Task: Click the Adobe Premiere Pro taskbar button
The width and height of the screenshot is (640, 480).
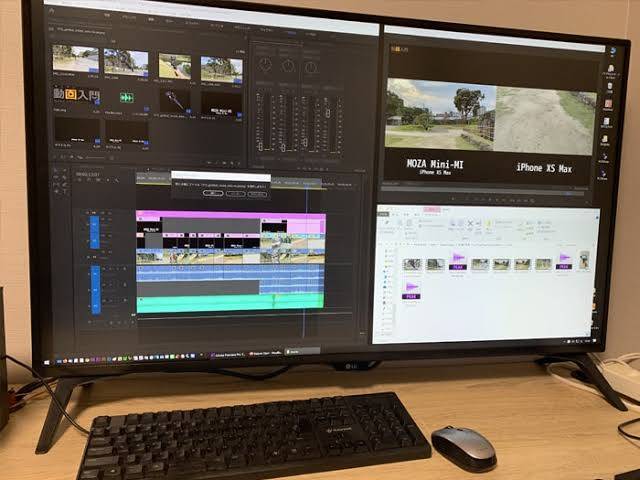Action: (227, 355)
